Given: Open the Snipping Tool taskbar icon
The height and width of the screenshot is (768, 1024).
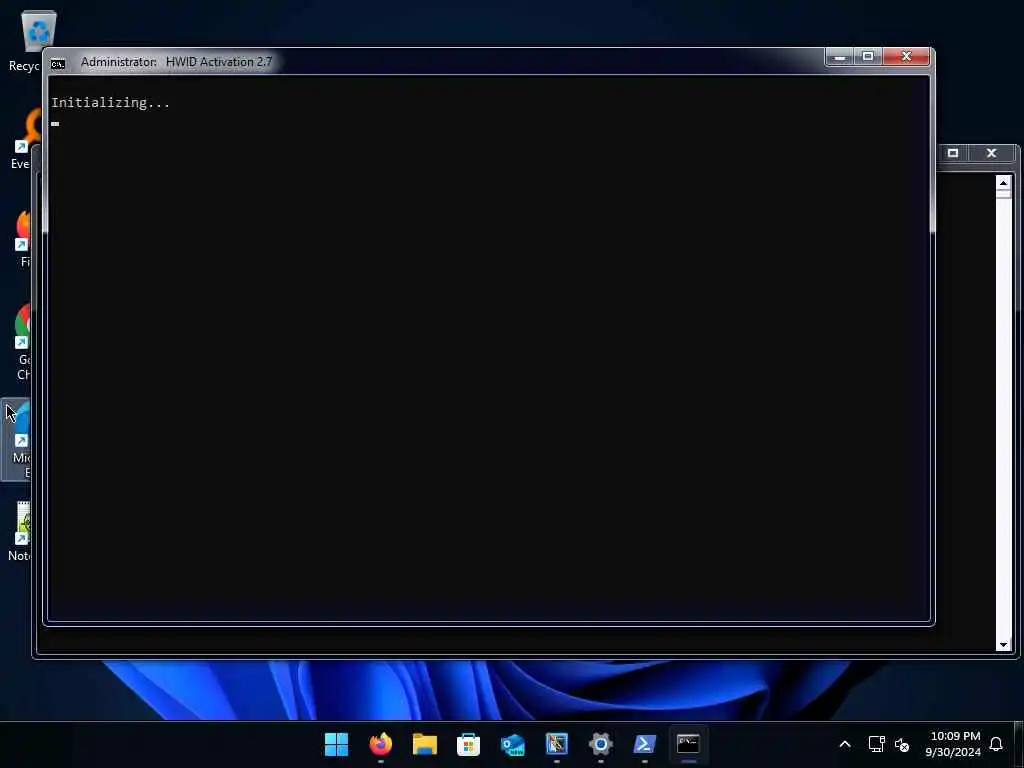Looking at the screenshot, I should (556, 744).
